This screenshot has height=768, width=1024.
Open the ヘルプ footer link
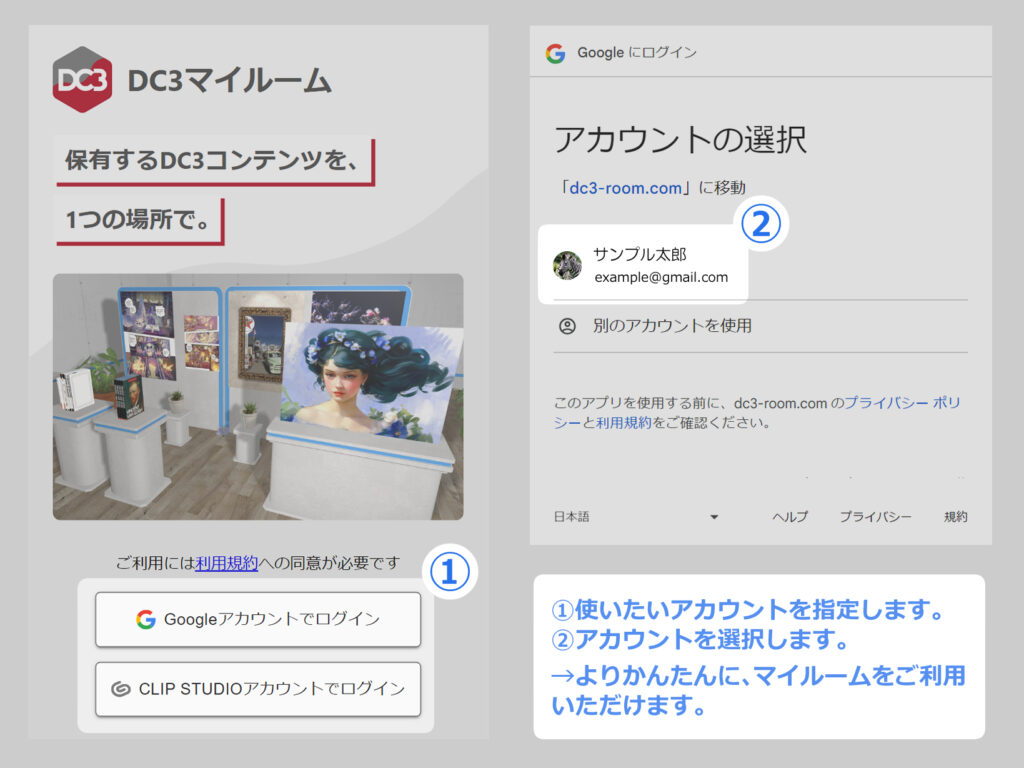(x=790, y=517)
